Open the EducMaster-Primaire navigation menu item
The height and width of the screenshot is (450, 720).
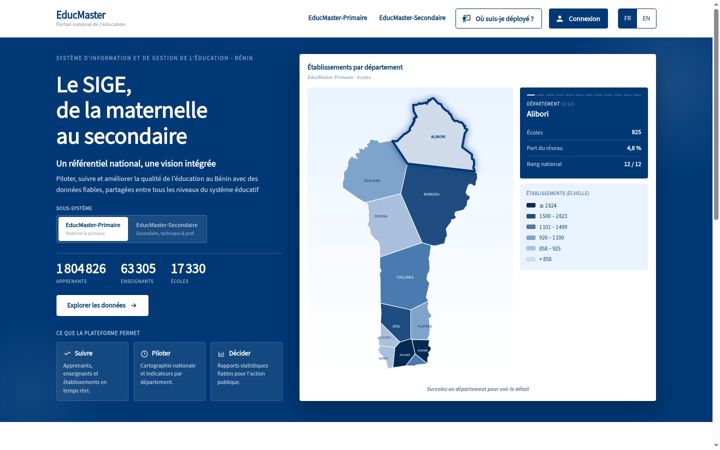coord(338,18)
